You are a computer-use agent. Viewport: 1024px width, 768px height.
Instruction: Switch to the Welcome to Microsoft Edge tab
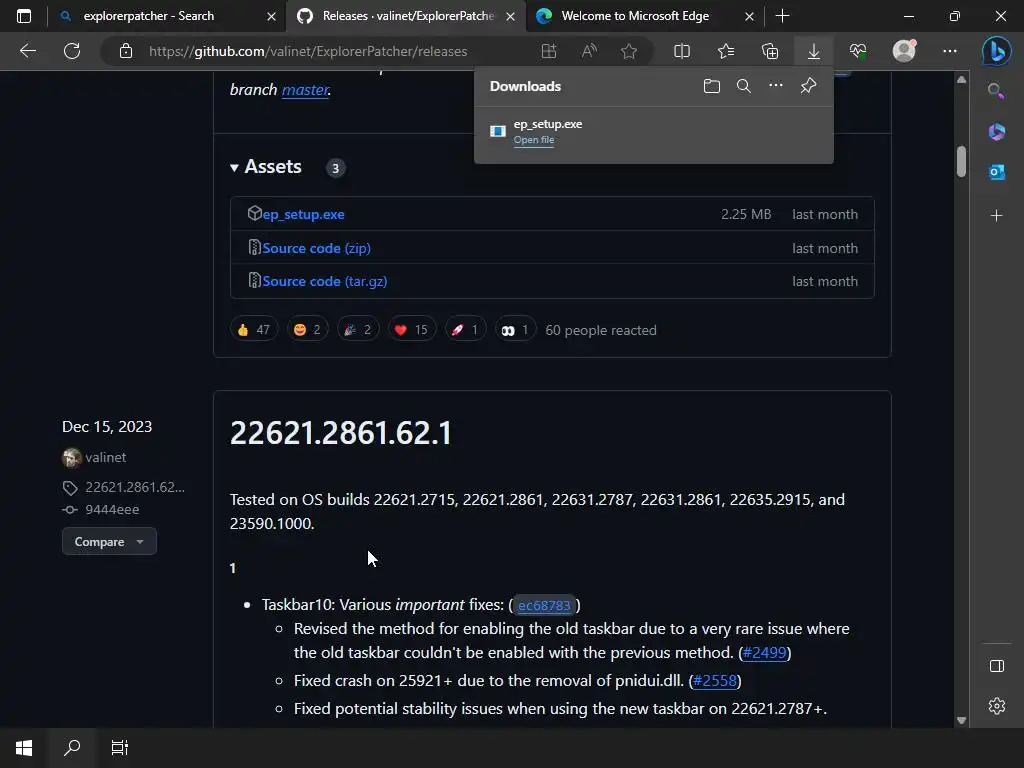click(635, 16)
